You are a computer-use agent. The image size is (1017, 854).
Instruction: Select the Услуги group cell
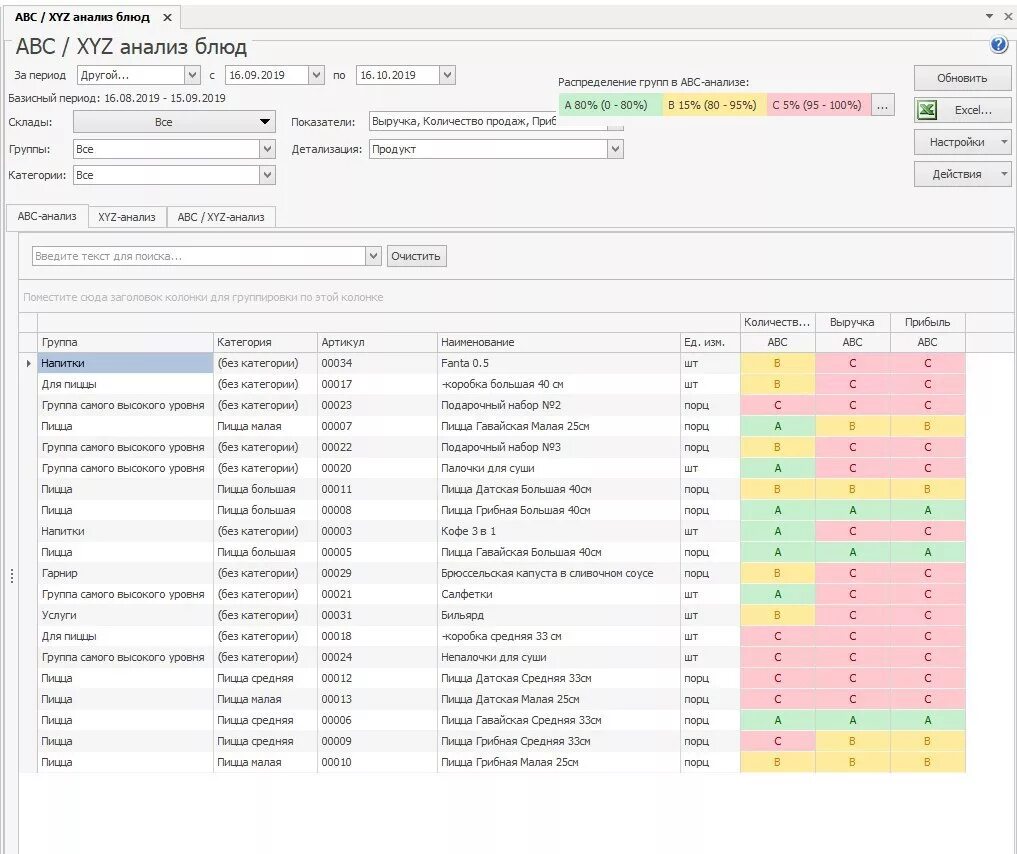[x=125, y=615]
